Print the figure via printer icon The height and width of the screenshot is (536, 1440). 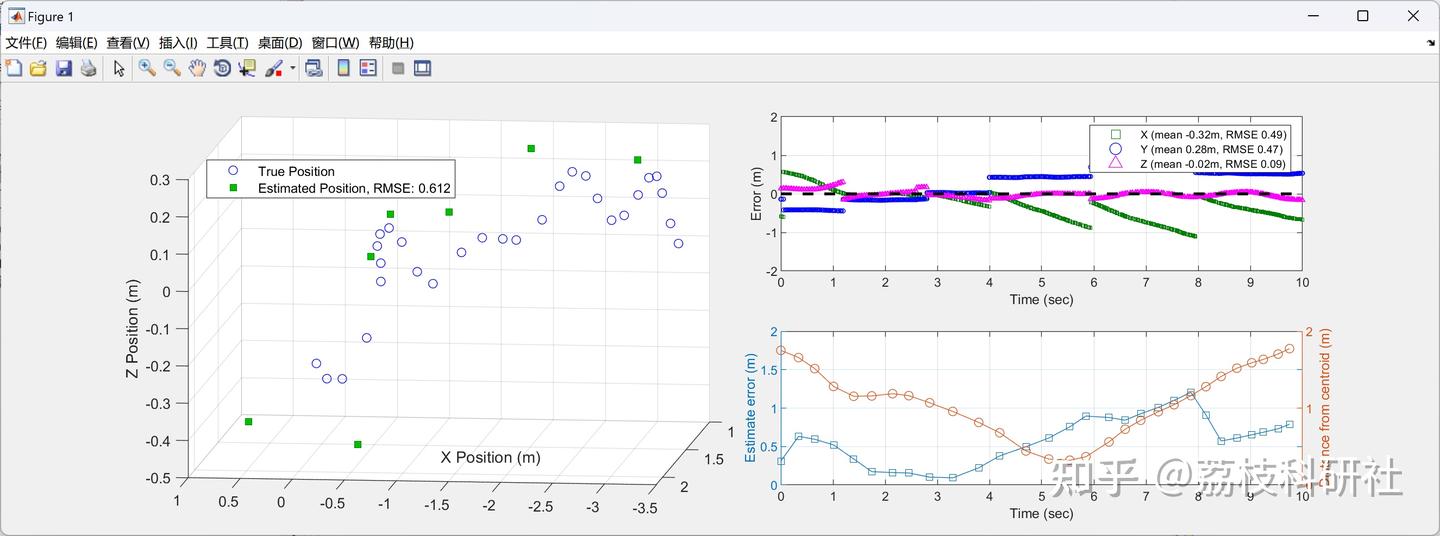(x=88, y=68)
